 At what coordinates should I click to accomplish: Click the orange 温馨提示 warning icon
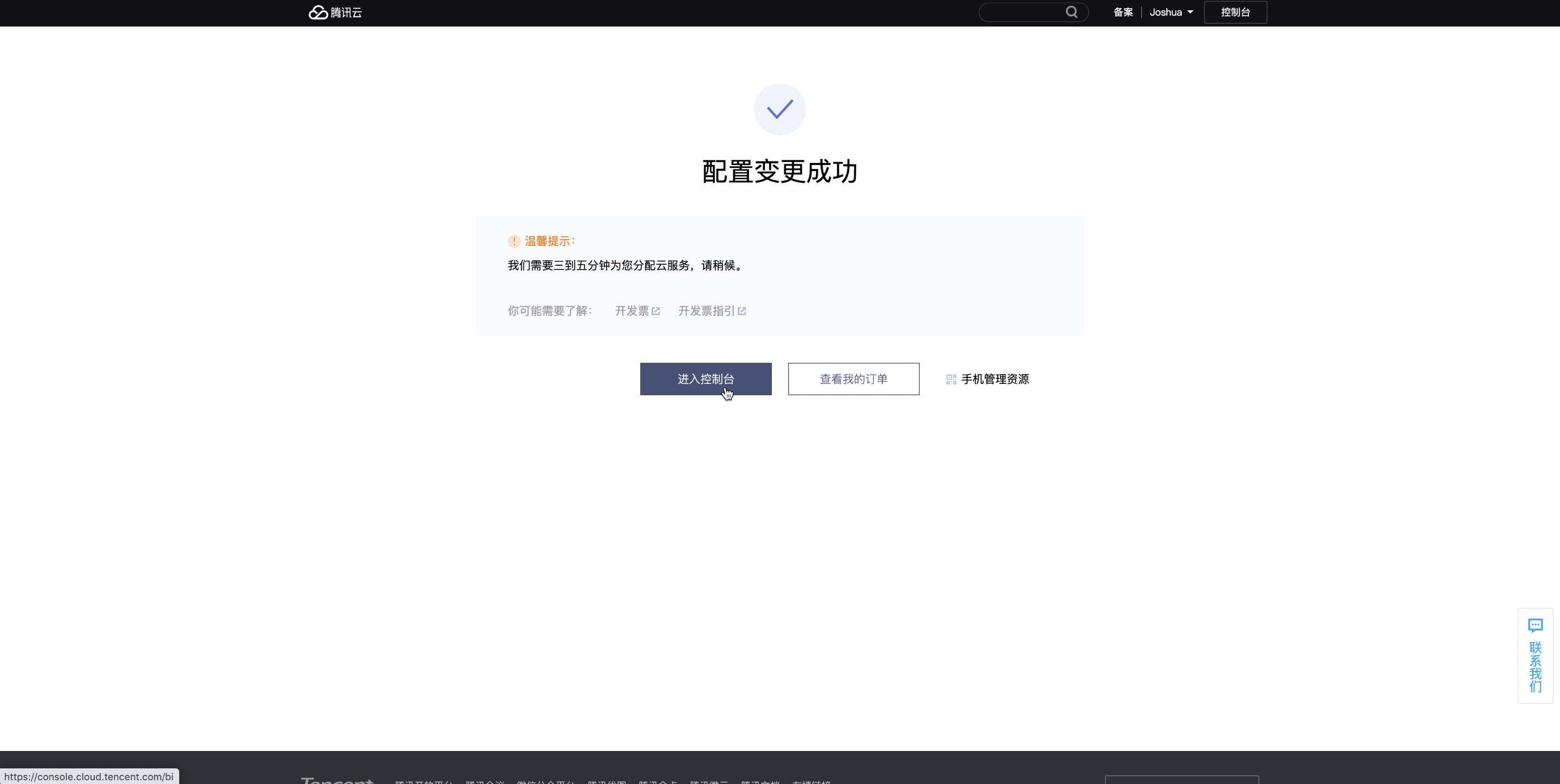pyautogui.click(x=513, y=241)
